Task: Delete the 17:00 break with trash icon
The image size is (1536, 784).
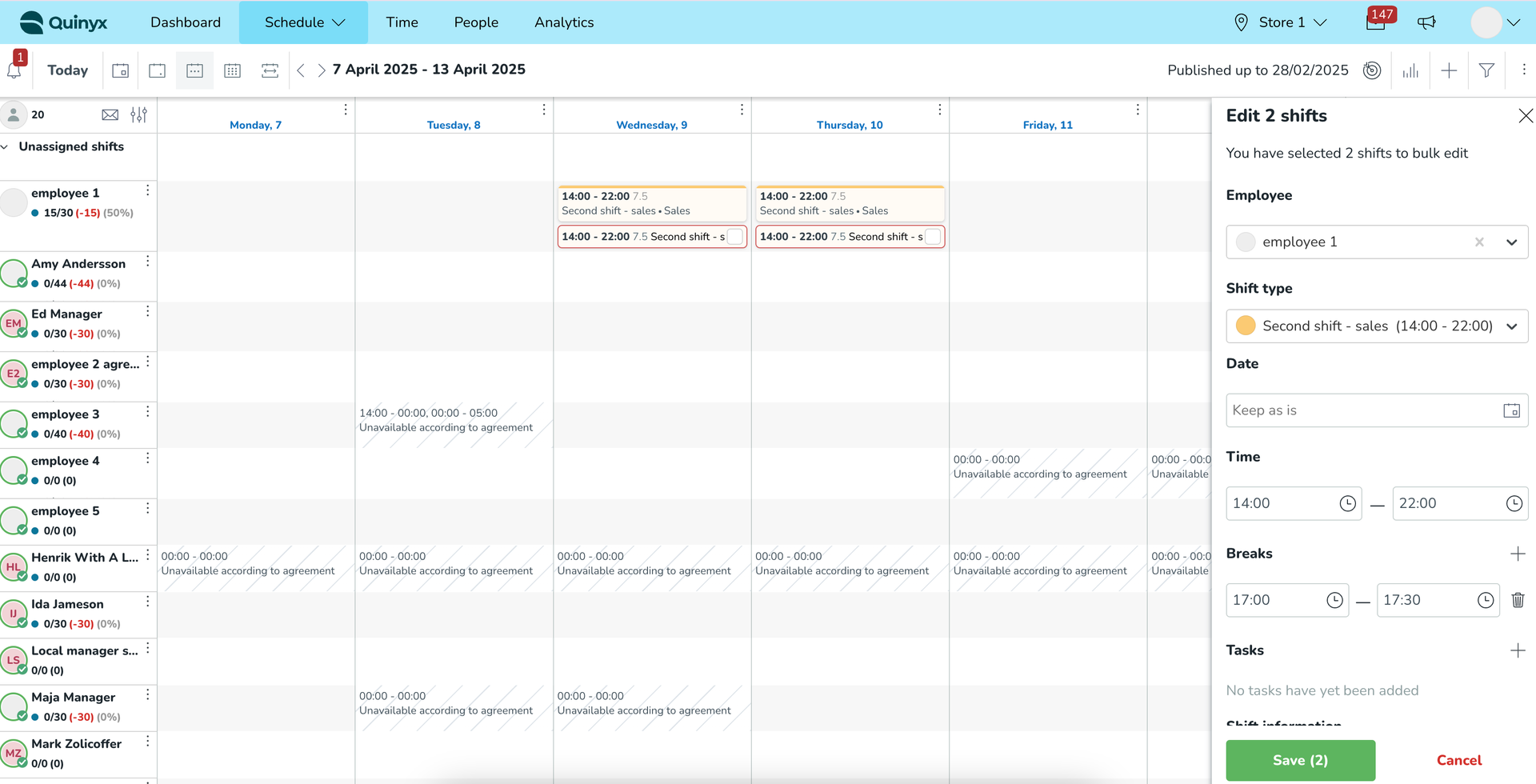Action: (x=1518, y=600)
